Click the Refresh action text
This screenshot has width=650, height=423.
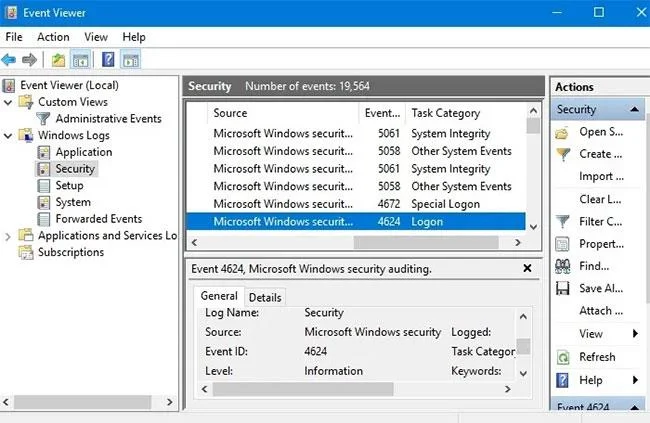click(x=597, y=357)
